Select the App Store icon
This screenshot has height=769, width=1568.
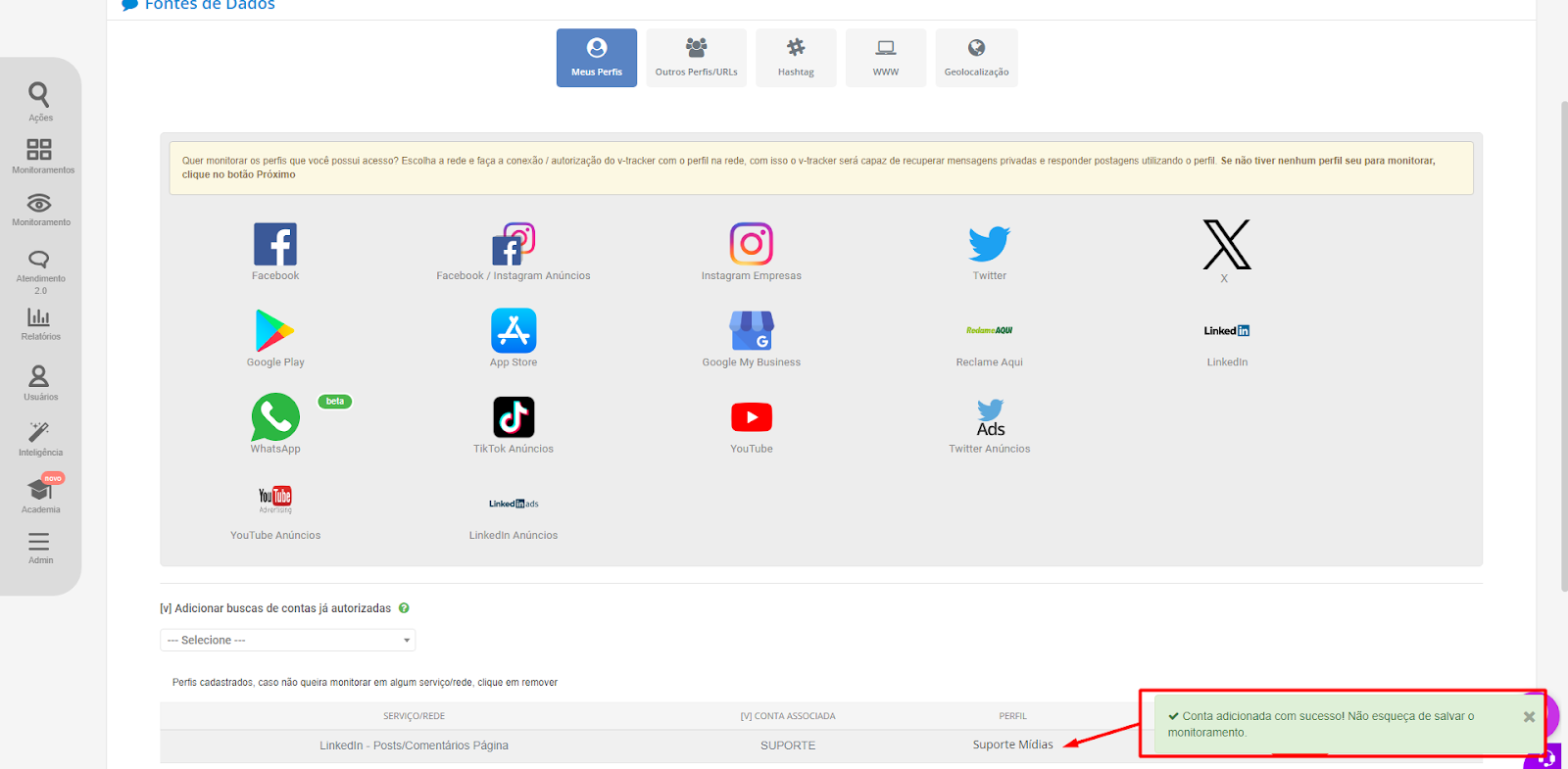click(514, 330)
